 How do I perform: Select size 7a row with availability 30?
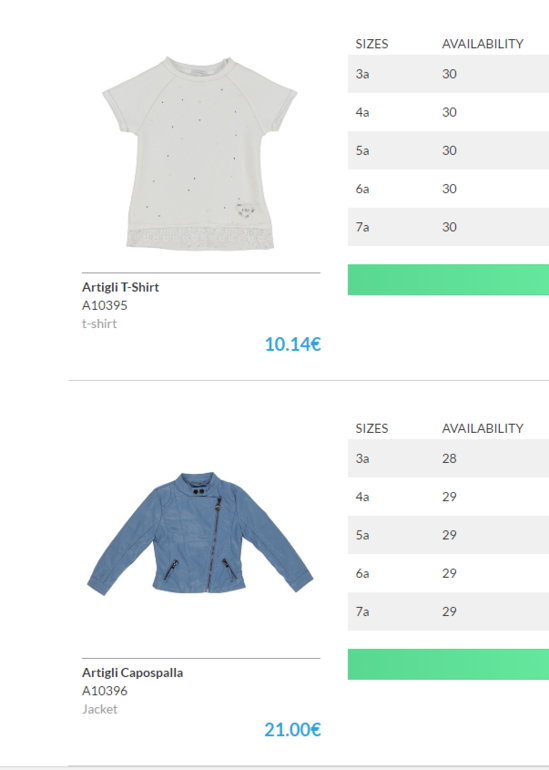(x=448, y=227)
